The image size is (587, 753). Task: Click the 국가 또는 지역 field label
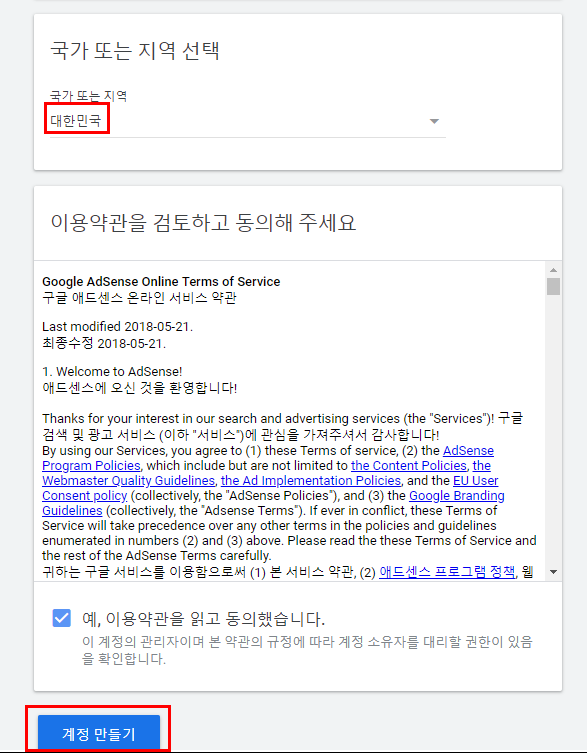88,96
